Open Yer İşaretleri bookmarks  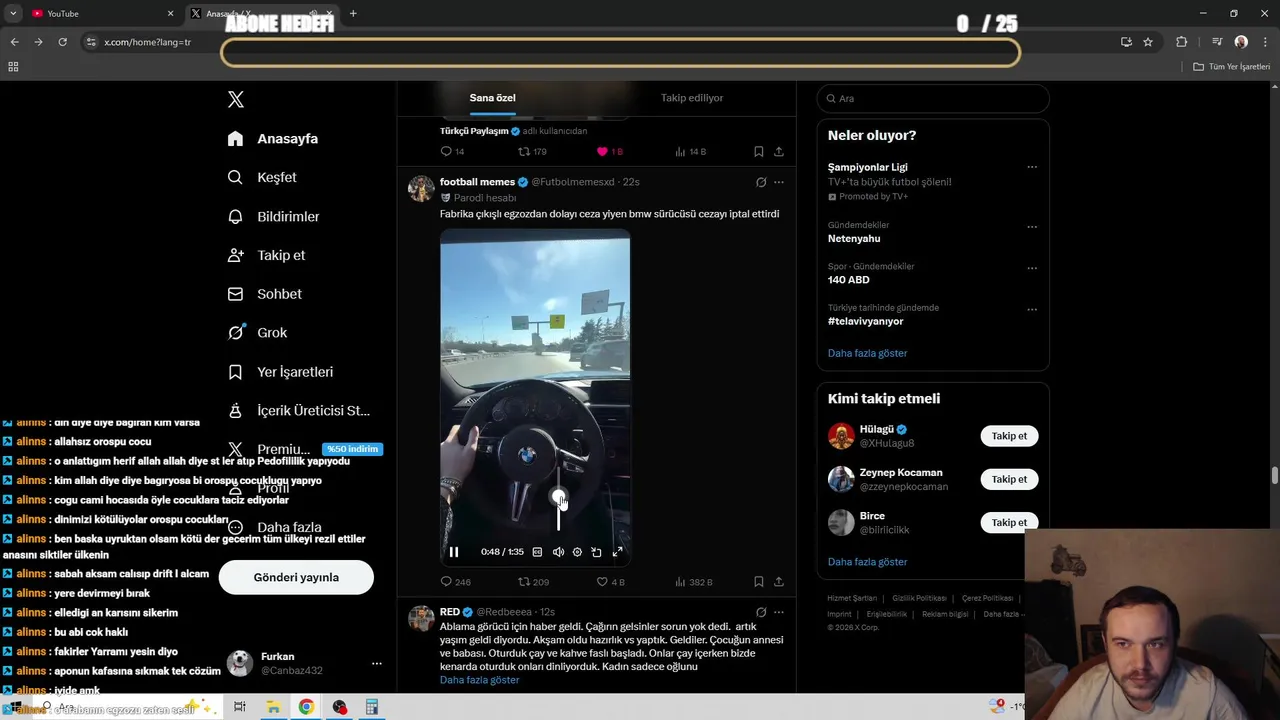tap(280, 372)
